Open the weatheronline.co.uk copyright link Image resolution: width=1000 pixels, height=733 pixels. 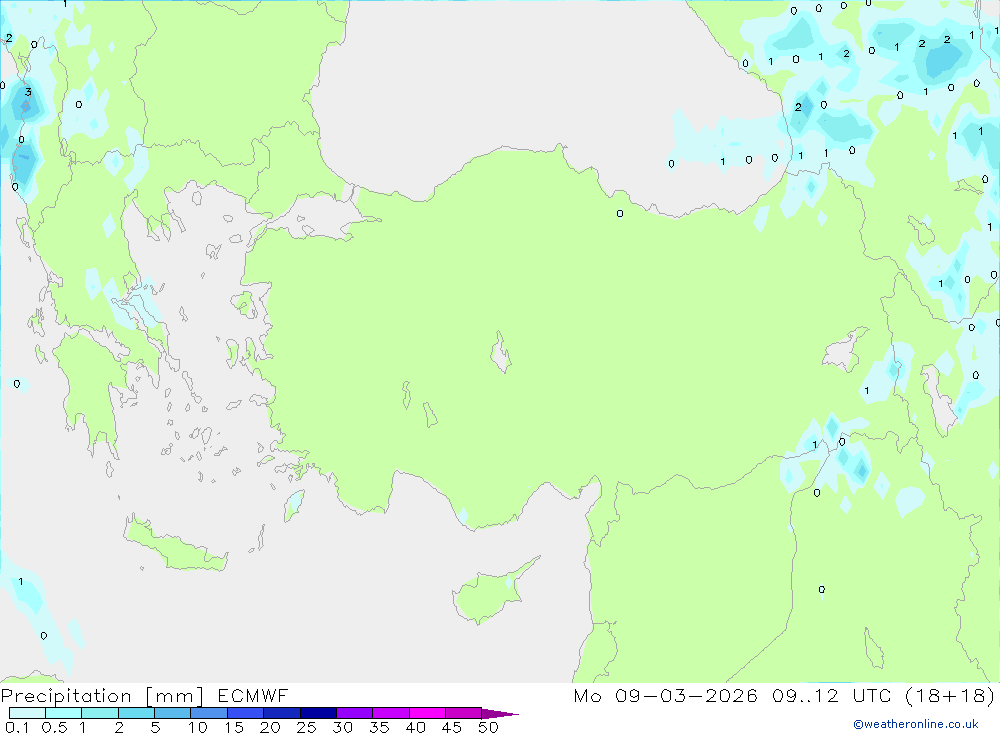point(916,724)
